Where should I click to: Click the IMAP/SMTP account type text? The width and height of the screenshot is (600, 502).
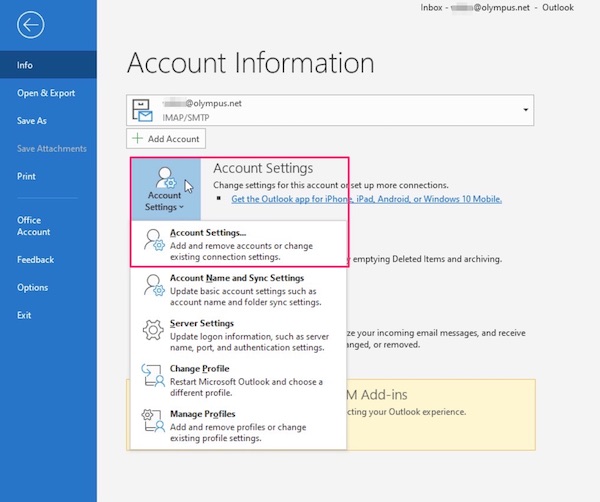[x=186, y=117]
